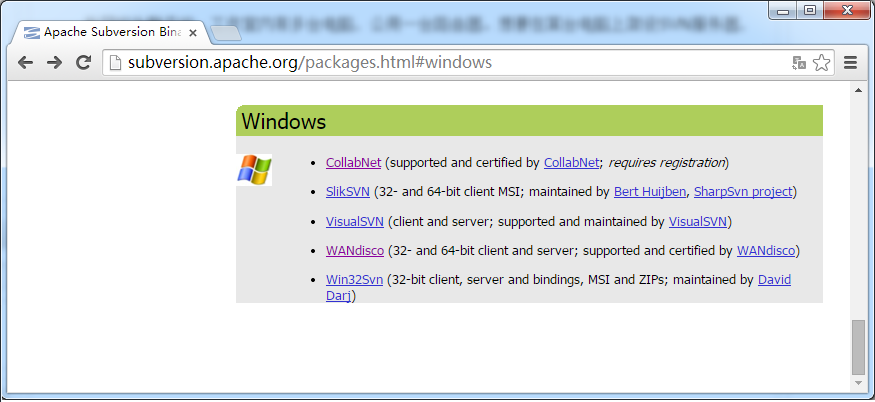This screenshot has width=875, height=402.
Task: Click the 'requires registration' italic text
Action: [x=666, y=163]
